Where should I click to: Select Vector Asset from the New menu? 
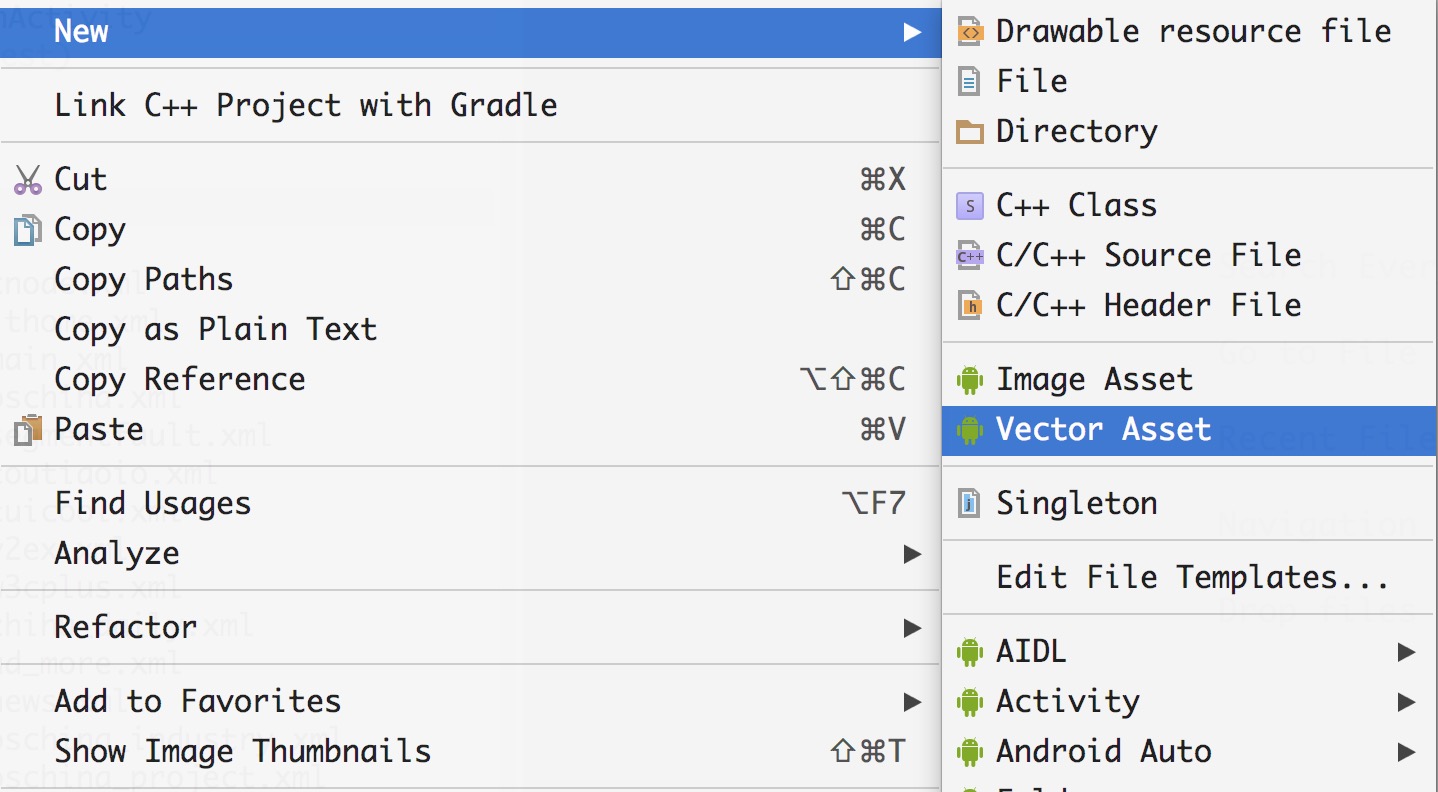(x=1190, y=431)
